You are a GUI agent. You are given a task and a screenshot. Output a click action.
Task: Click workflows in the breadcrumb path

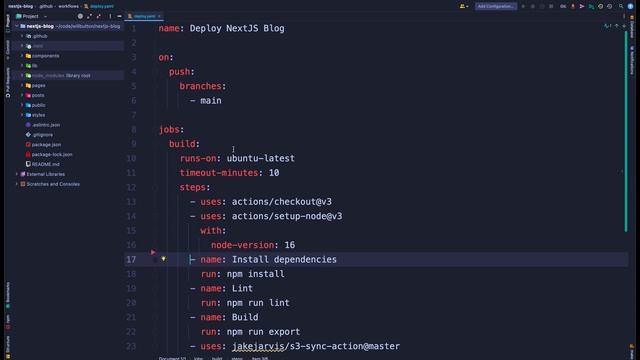pos(68,6)
